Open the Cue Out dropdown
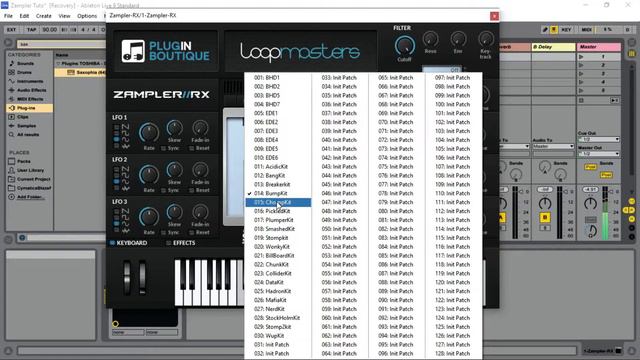The image size is (640, 360). click(x=599, y=140)
